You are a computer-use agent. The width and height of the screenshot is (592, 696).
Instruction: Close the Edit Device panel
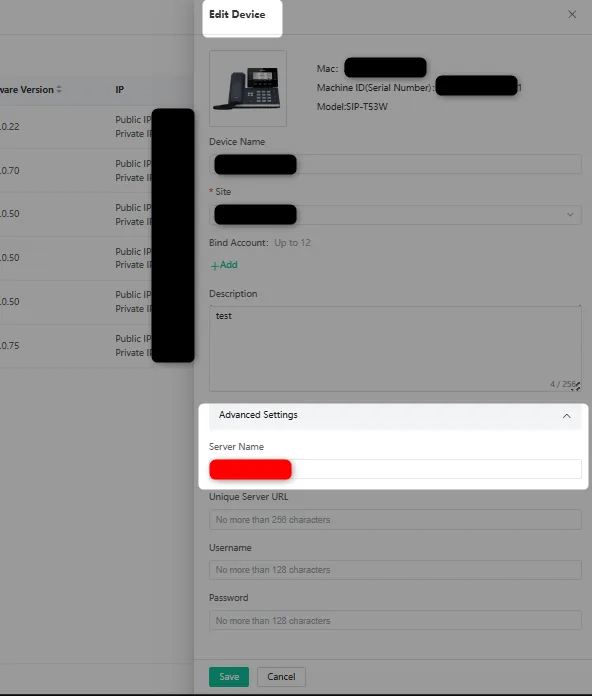click(572, 15)
